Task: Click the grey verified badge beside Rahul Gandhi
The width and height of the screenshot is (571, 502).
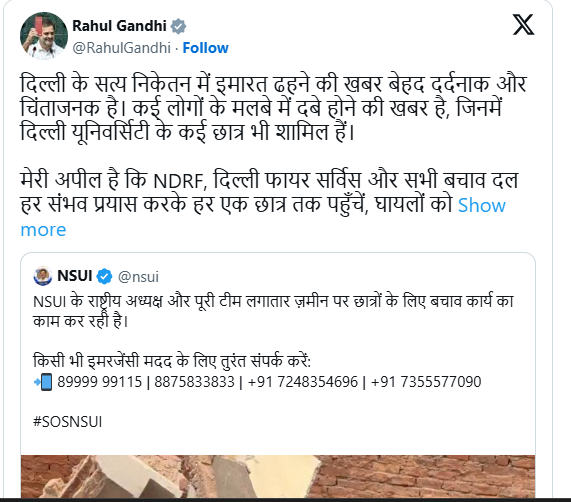Action: [x=178, y=27]
